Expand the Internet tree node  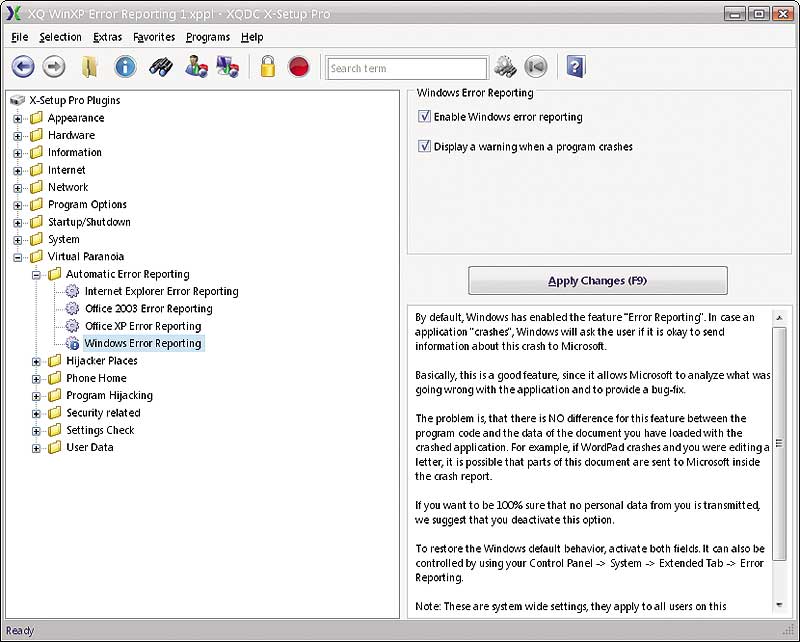(x=17, y=170)
